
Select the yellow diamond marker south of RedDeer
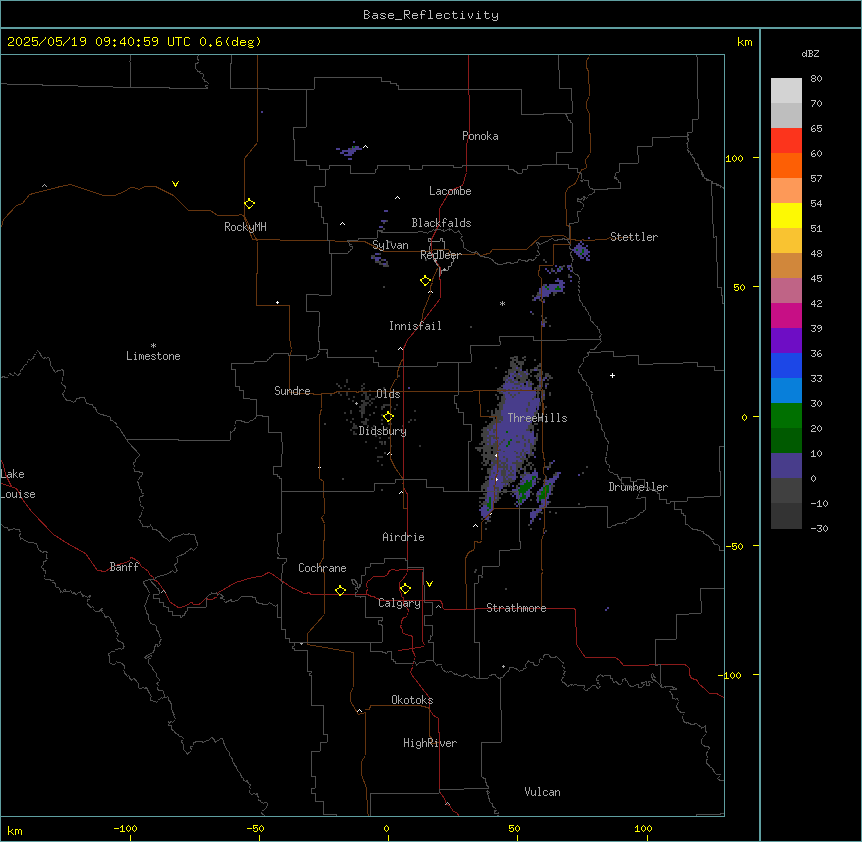[x=426, y=281]
